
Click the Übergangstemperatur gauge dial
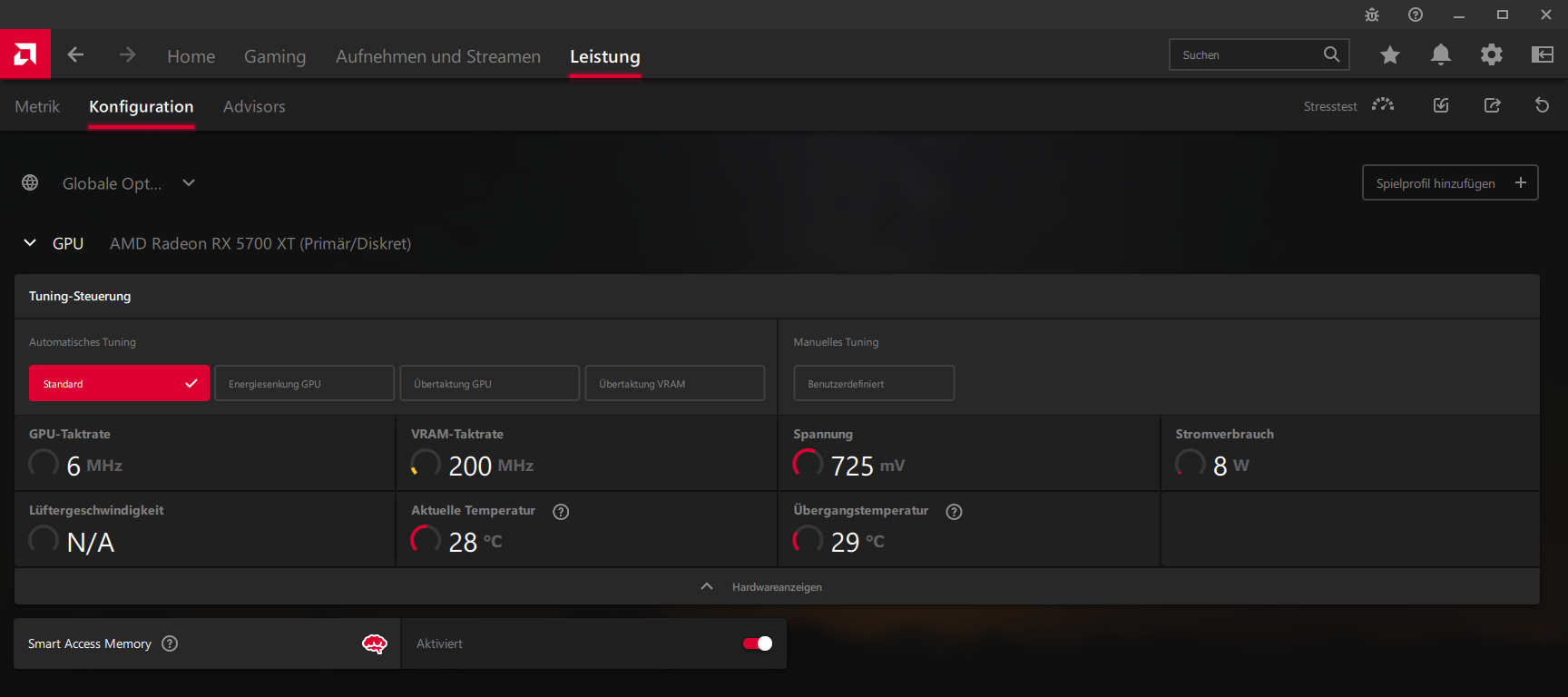tap(808, 540)
